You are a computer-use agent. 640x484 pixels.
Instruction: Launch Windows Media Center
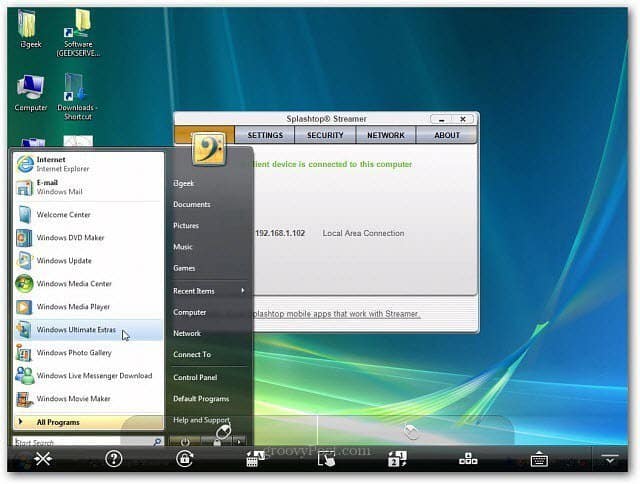pyautogui.click(x=89, y=283)
